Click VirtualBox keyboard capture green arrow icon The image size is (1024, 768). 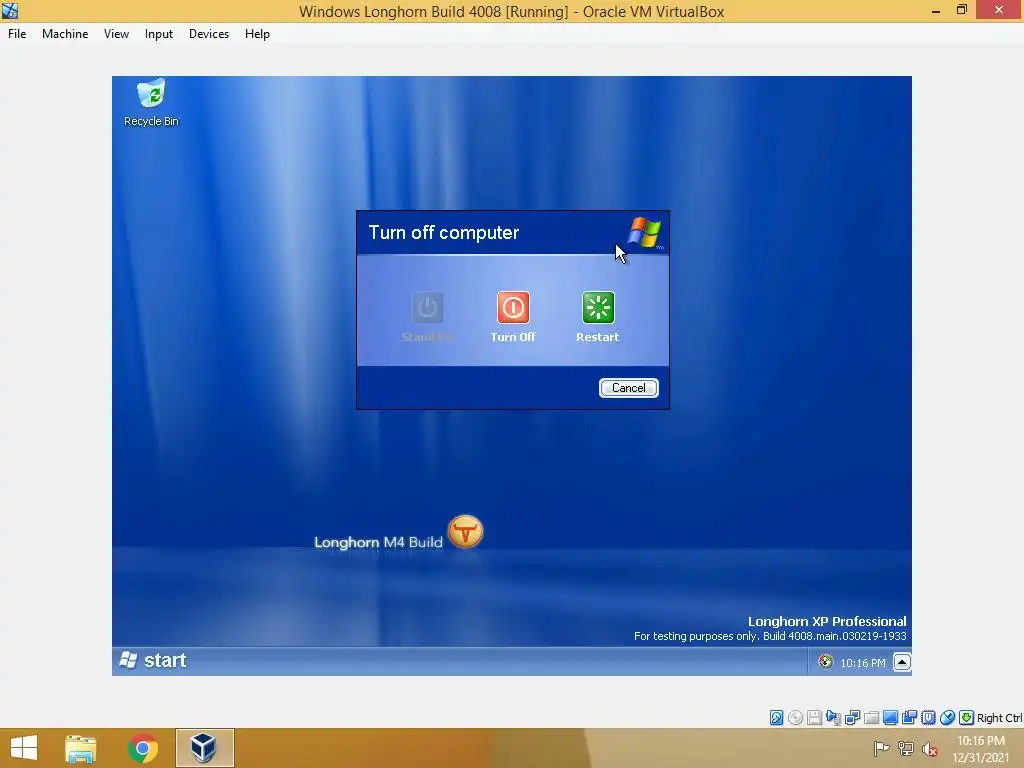[966, 718]
